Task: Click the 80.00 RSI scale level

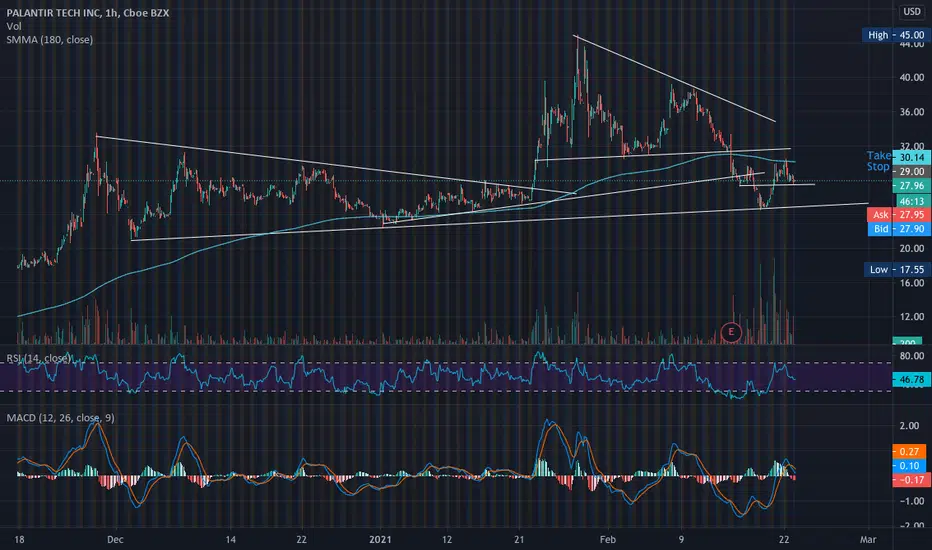Action: (912, 356)
